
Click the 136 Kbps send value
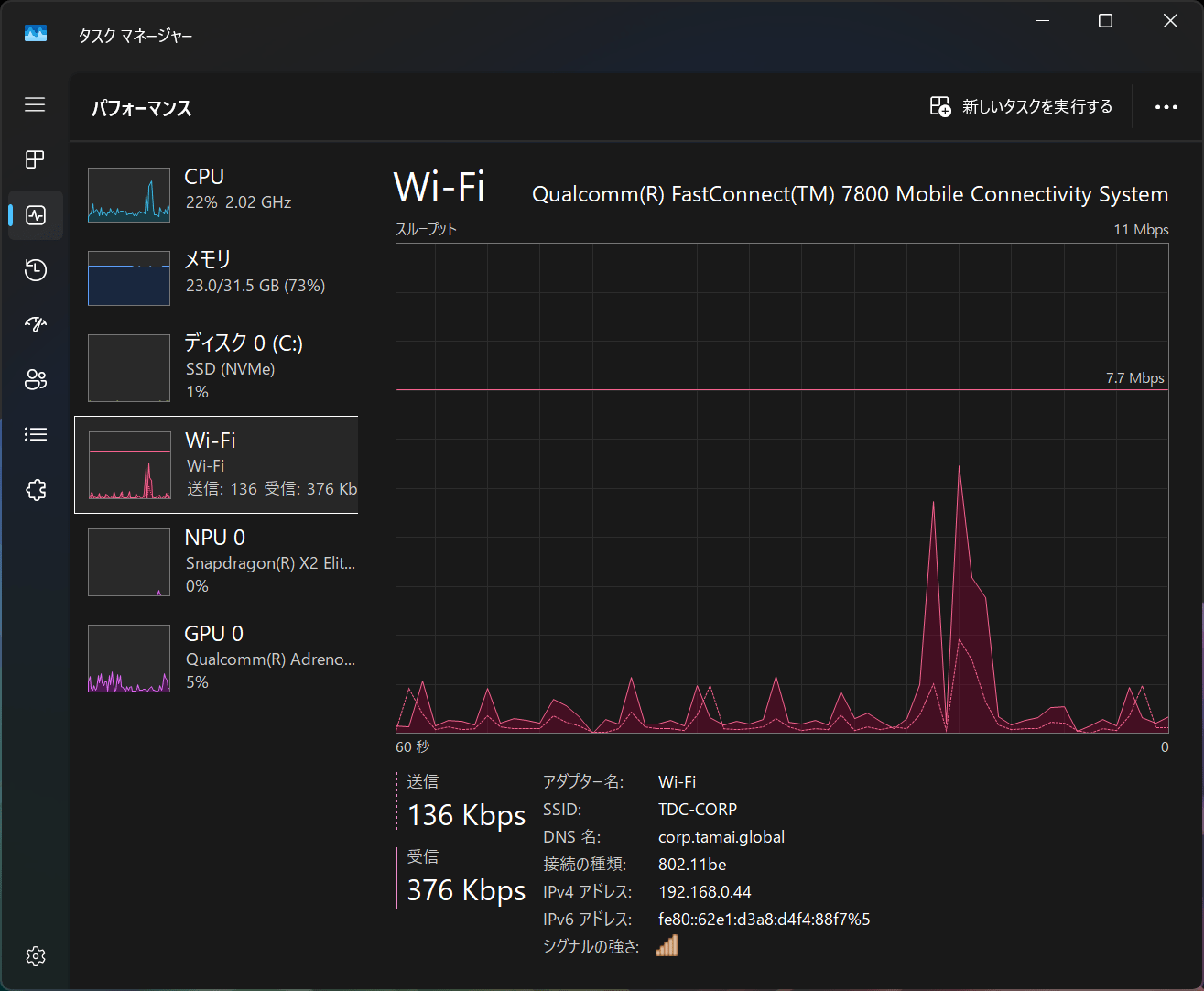point(466,815)
